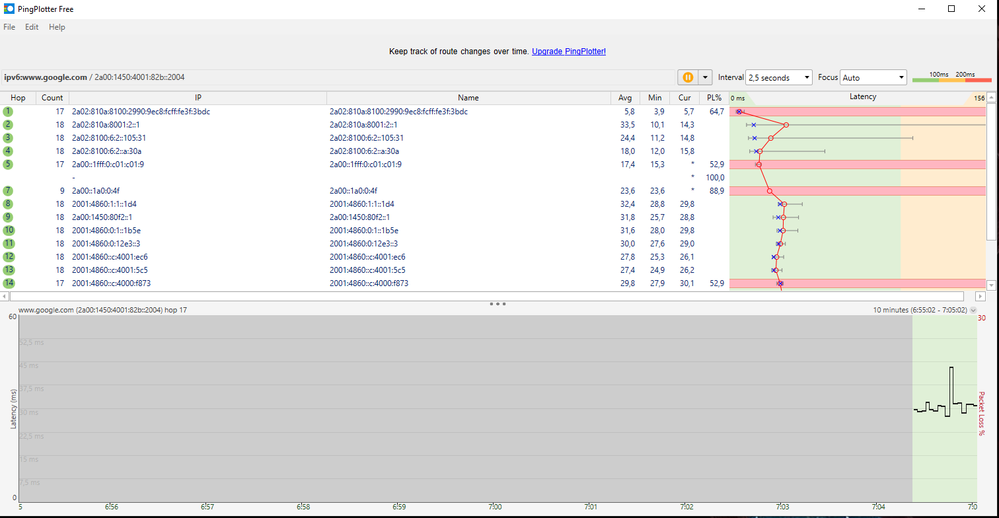Click name 2001:4860::c:4001:5c5 in Name column
This screenshot has width=999, height=518.
pyautogui.click(x=368, y=270)
